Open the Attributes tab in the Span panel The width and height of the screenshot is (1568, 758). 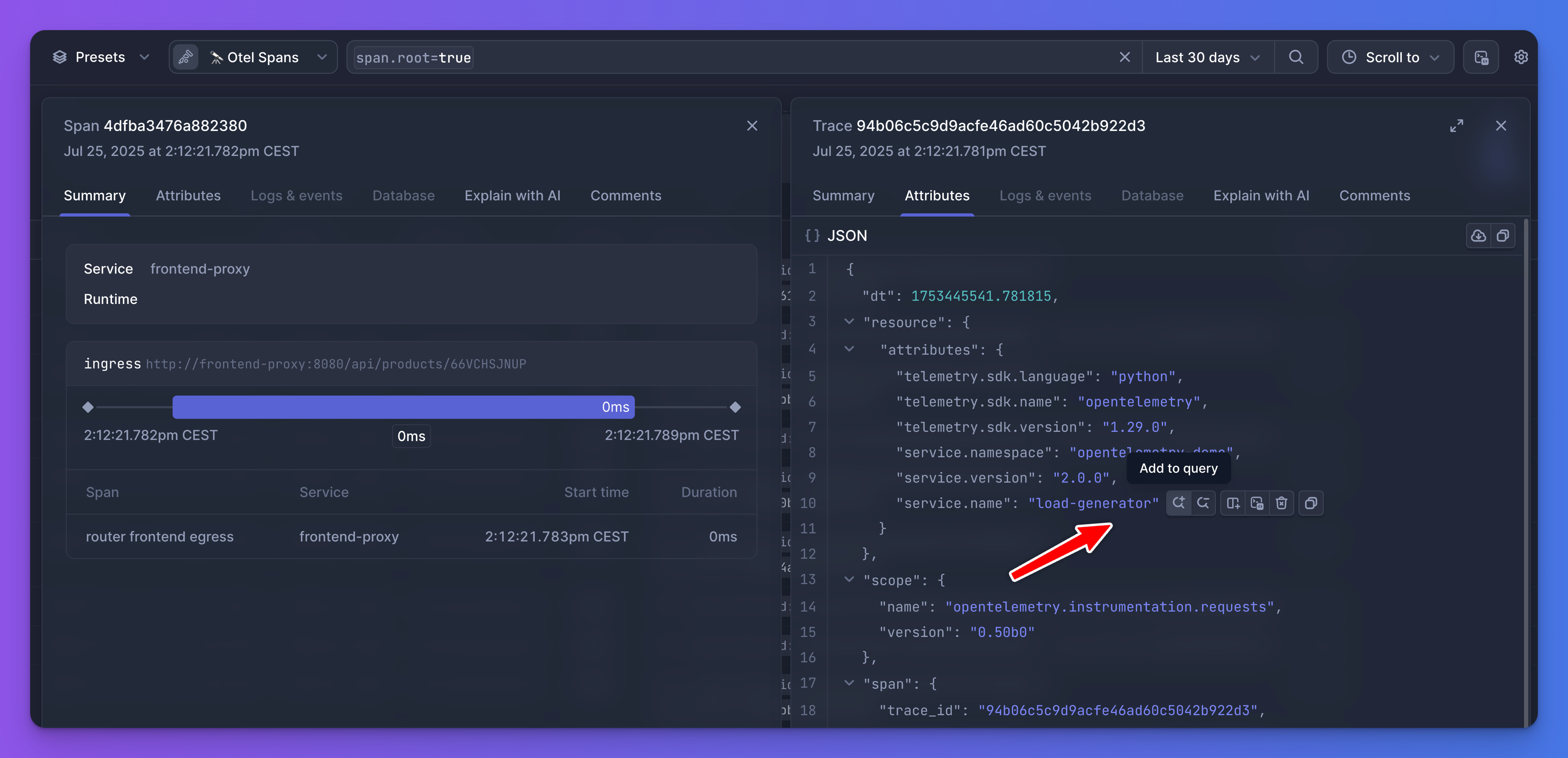coord(188,196)
